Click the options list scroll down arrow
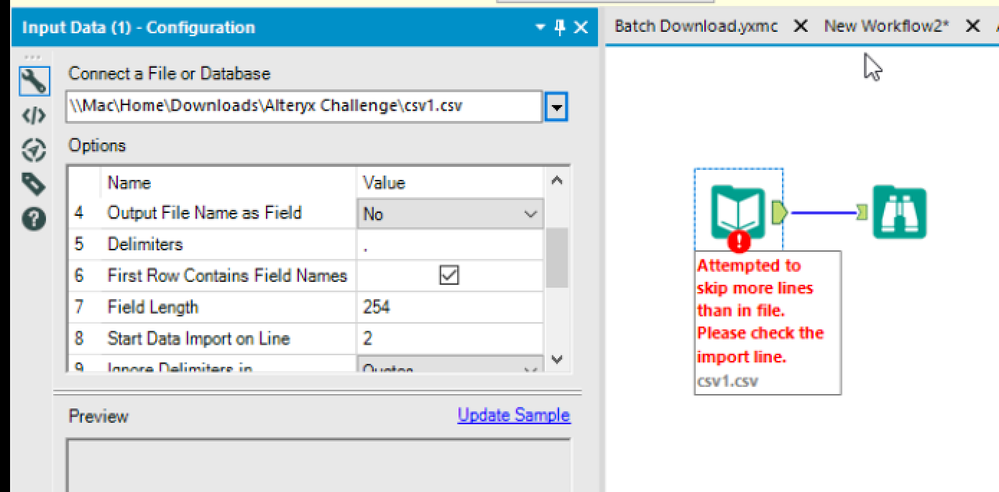Screen dimensions: 999x492 click(557, 360)
